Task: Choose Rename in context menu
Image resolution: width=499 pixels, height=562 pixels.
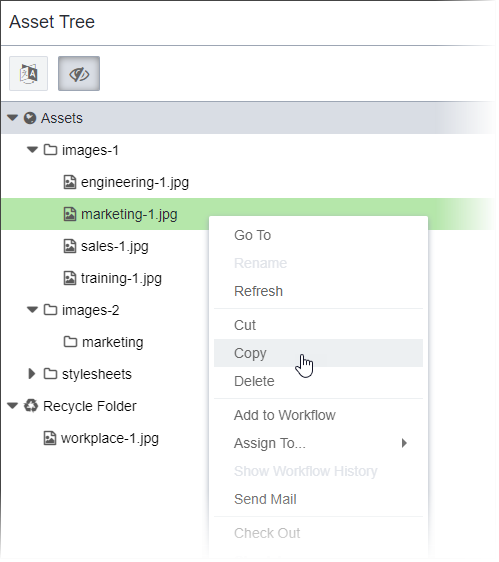Action: click(x=319, y=263)
